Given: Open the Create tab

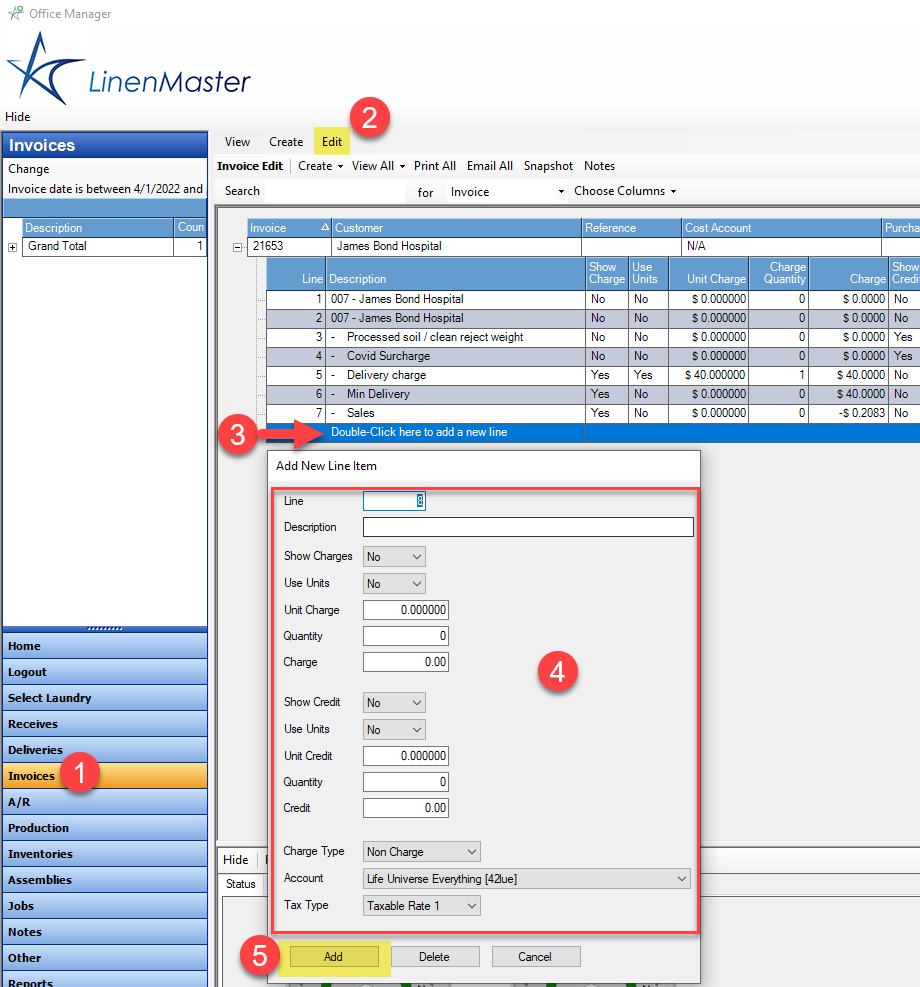Looking at the screenshot, I should pyautogui.click(x=286, y=141).
